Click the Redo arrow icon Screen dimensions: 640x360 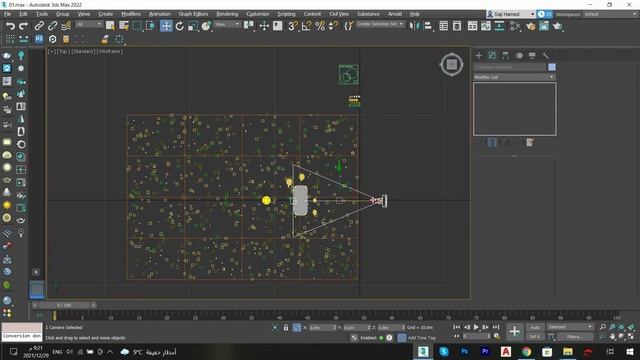click(x=24, y=27)
